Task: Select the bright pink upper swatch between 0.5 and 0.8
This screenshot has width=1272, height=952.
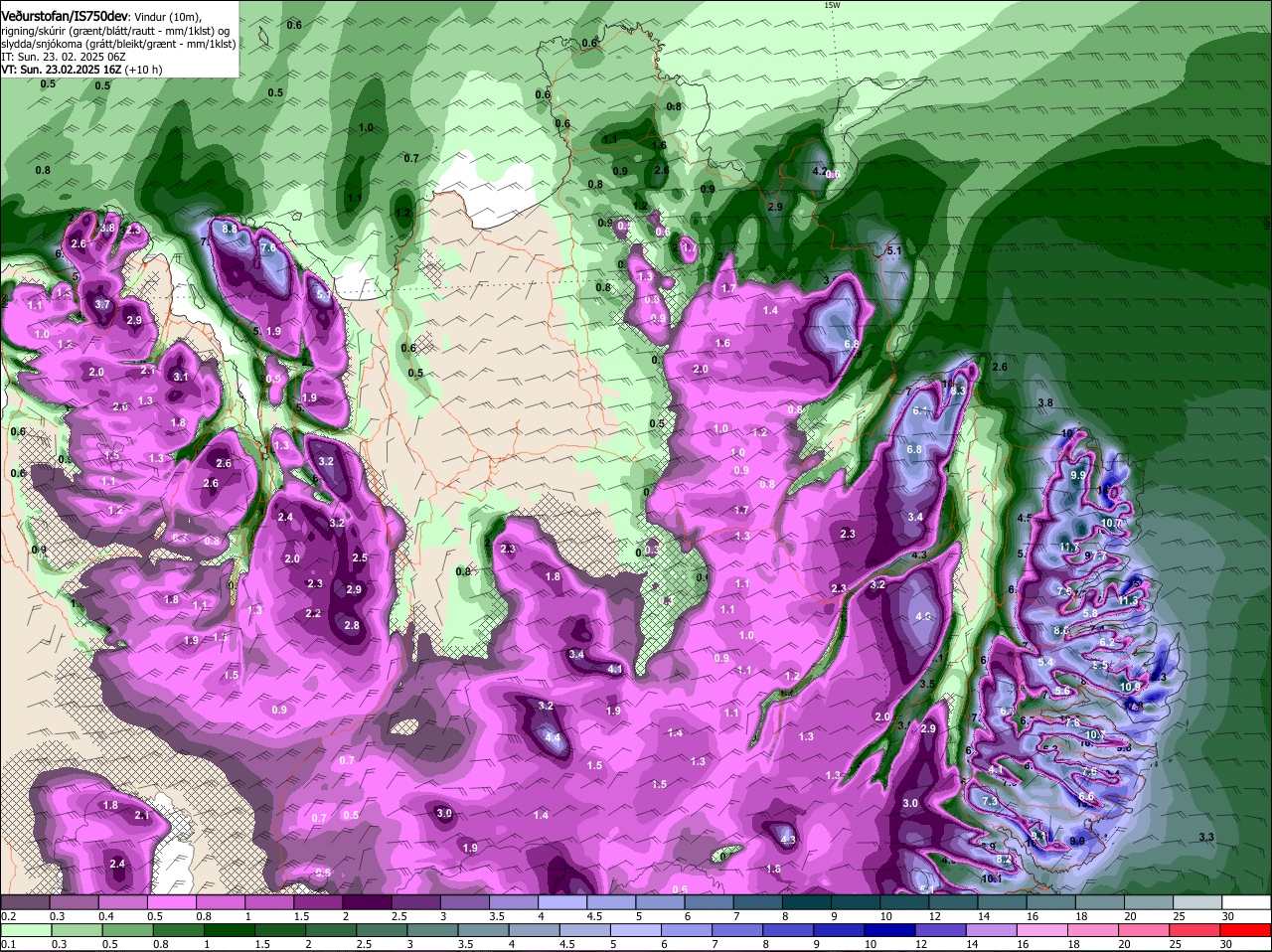Action: pos(172,901)
